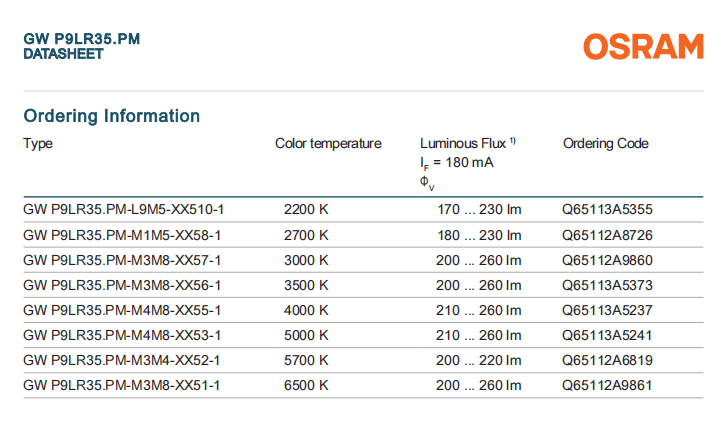This screenshot has width=719, height=422.
Task: Click ordering code Q65113A5355
Action: point(607,210)
